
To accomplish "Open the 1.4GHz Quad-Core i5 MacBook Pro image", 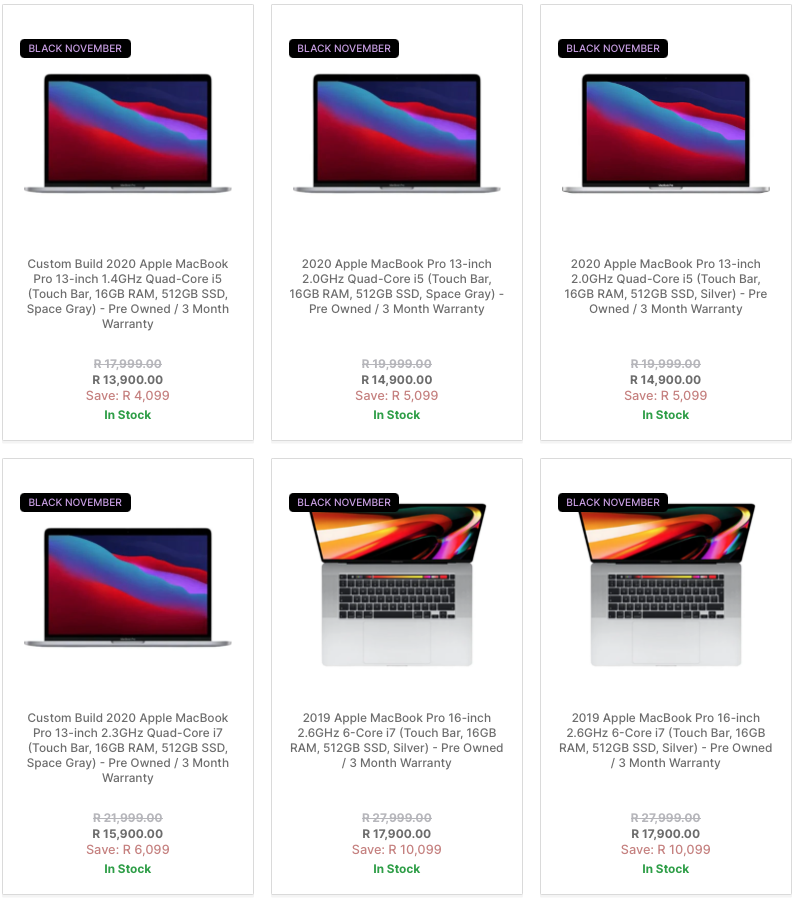I will click(x=128, y=133).
